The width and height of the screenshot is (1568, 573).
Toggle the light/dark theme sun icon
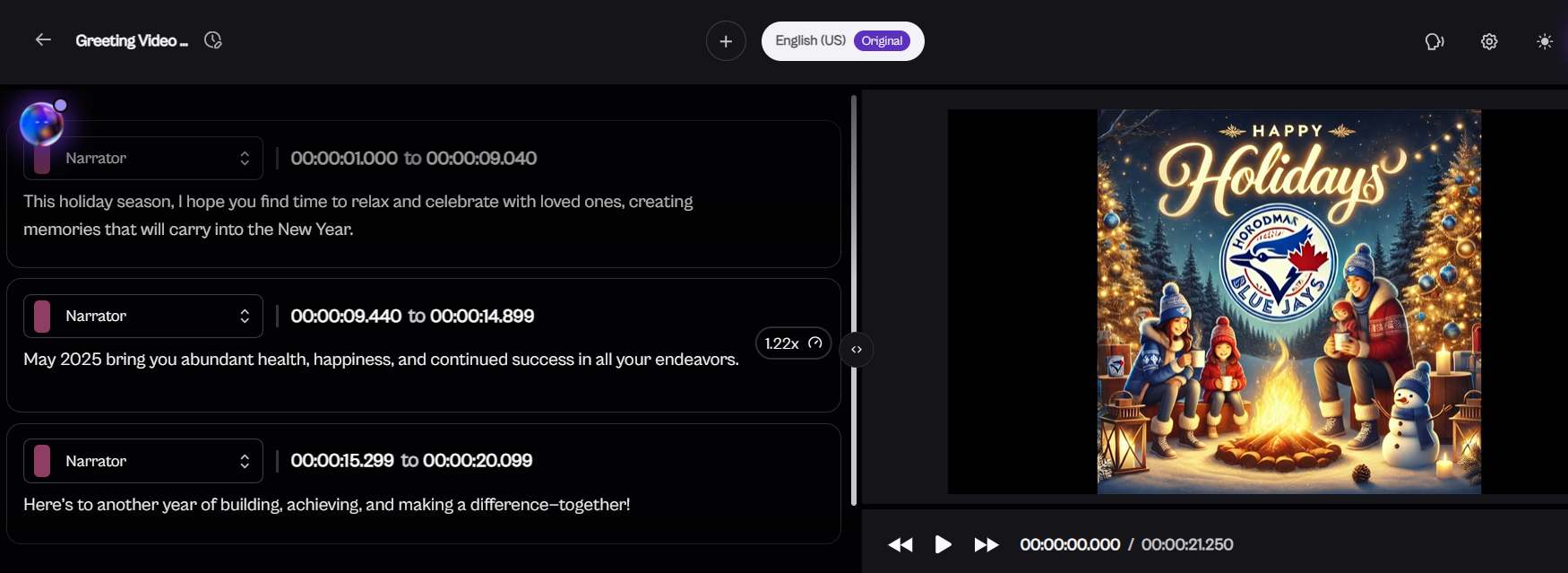[1545, 41]
